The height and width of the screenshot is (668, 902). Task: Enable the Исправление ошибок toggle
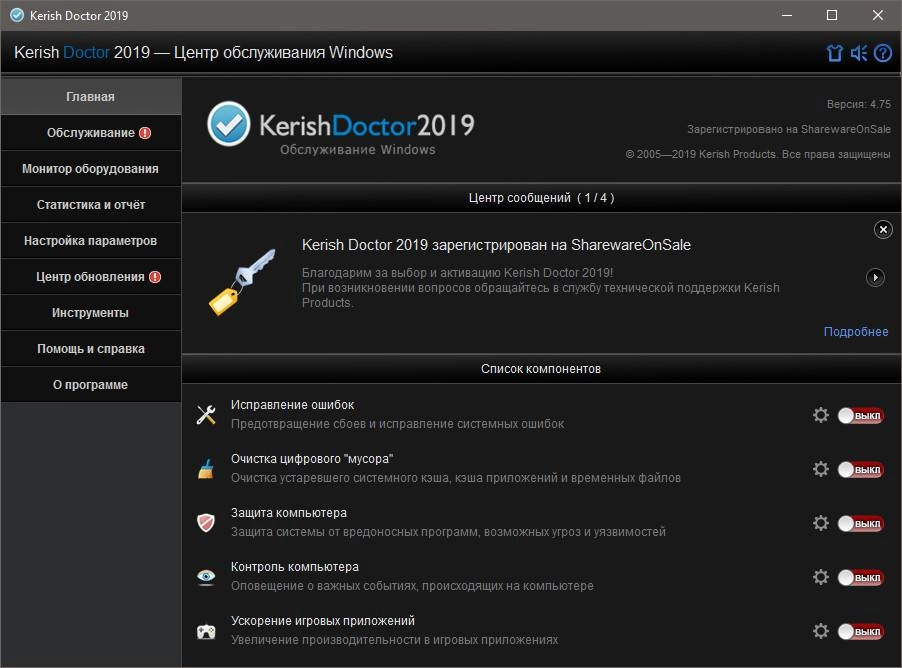860,415
